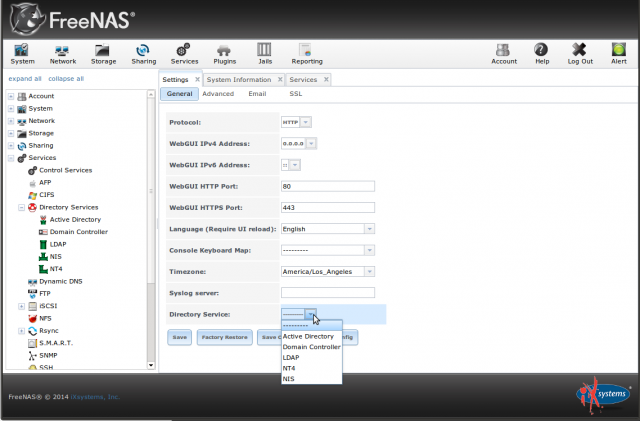This screenshot has width=640, height=421.
Task: Click the collapse all link
Action: point(66,78)
